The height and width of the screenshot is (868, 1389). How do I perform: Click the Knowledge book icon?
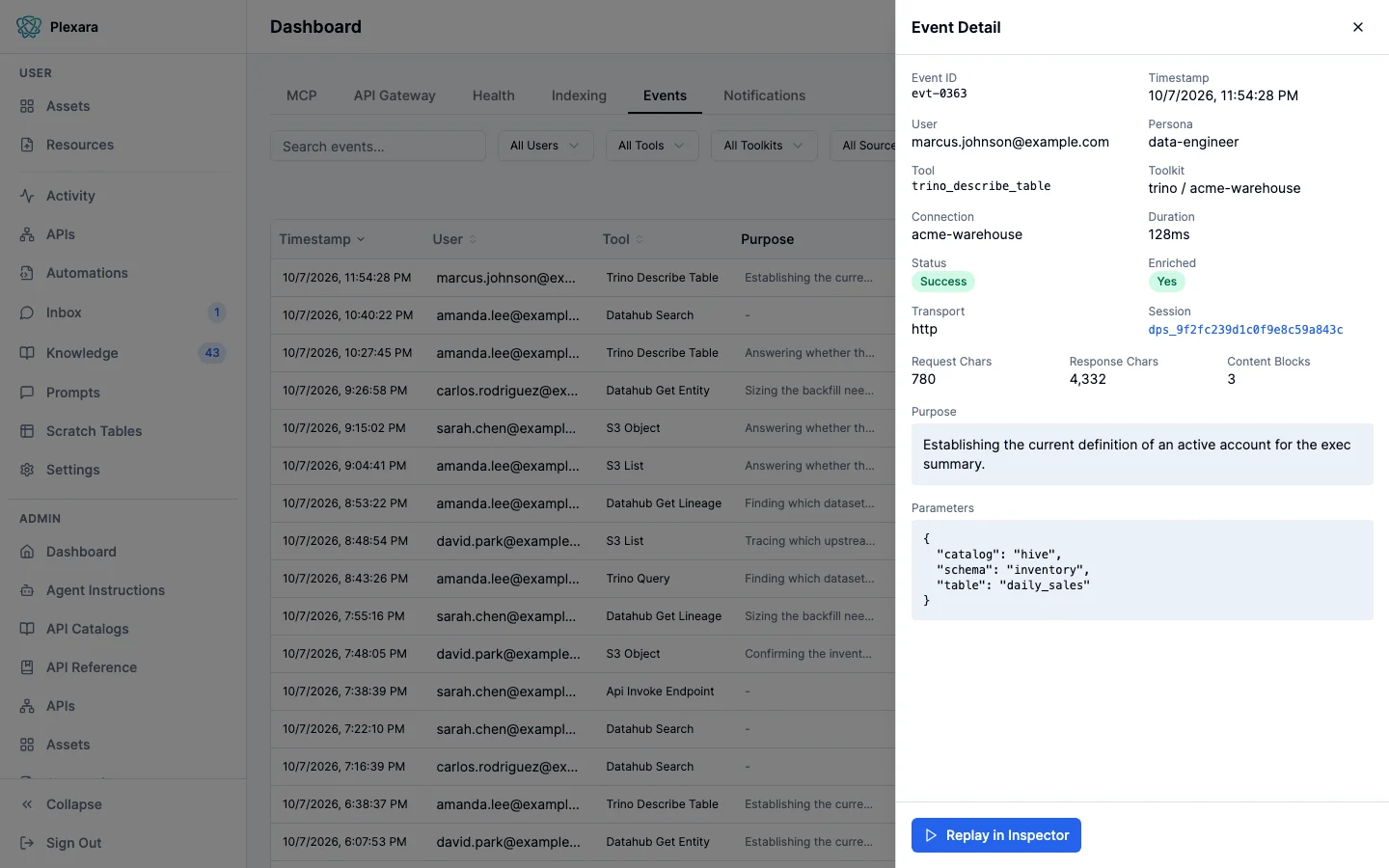pos(27,353)
